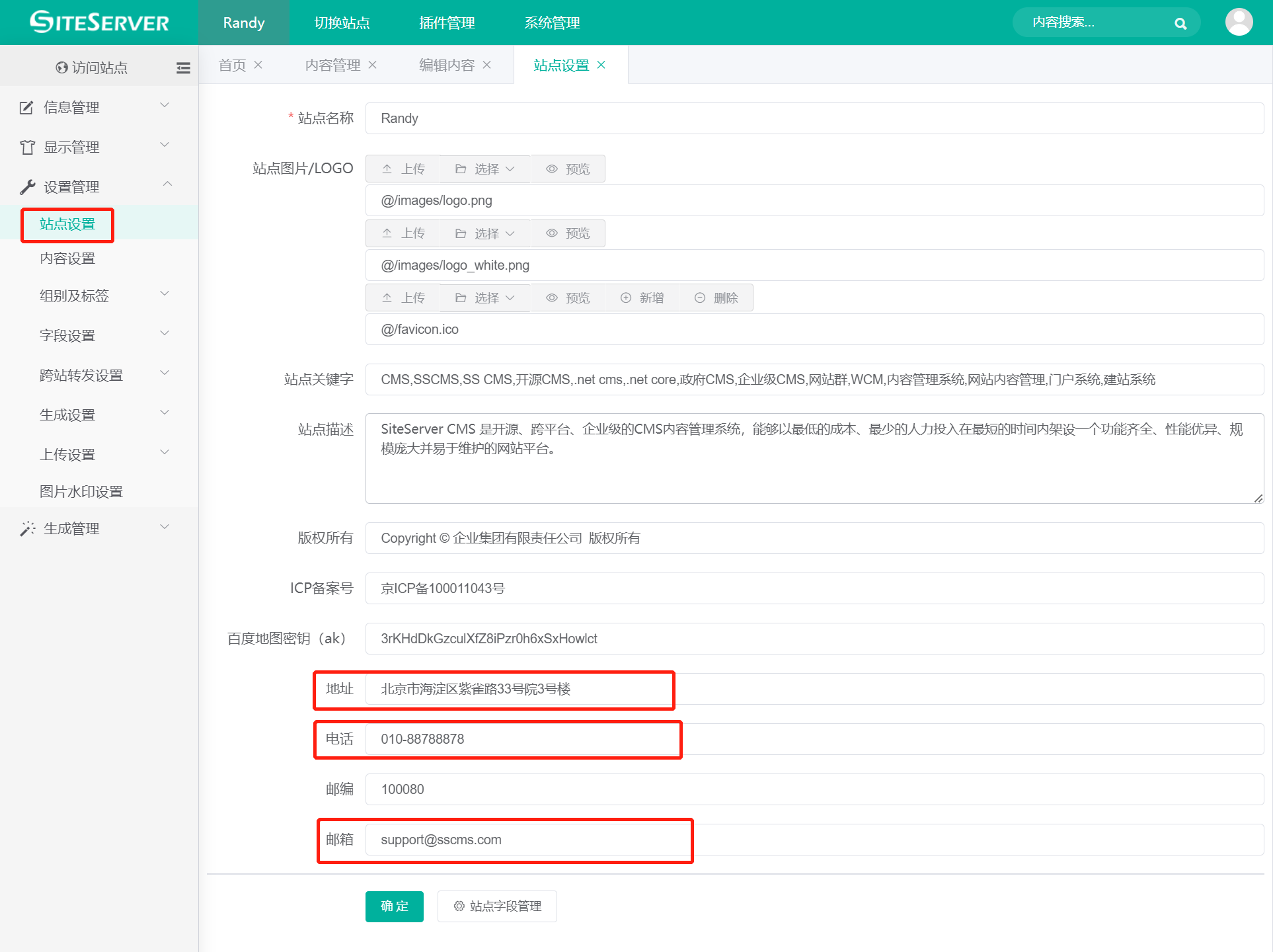Click the search magnifier icon
Viewport: 1273px width, 952px height.
pos(1180,24)
